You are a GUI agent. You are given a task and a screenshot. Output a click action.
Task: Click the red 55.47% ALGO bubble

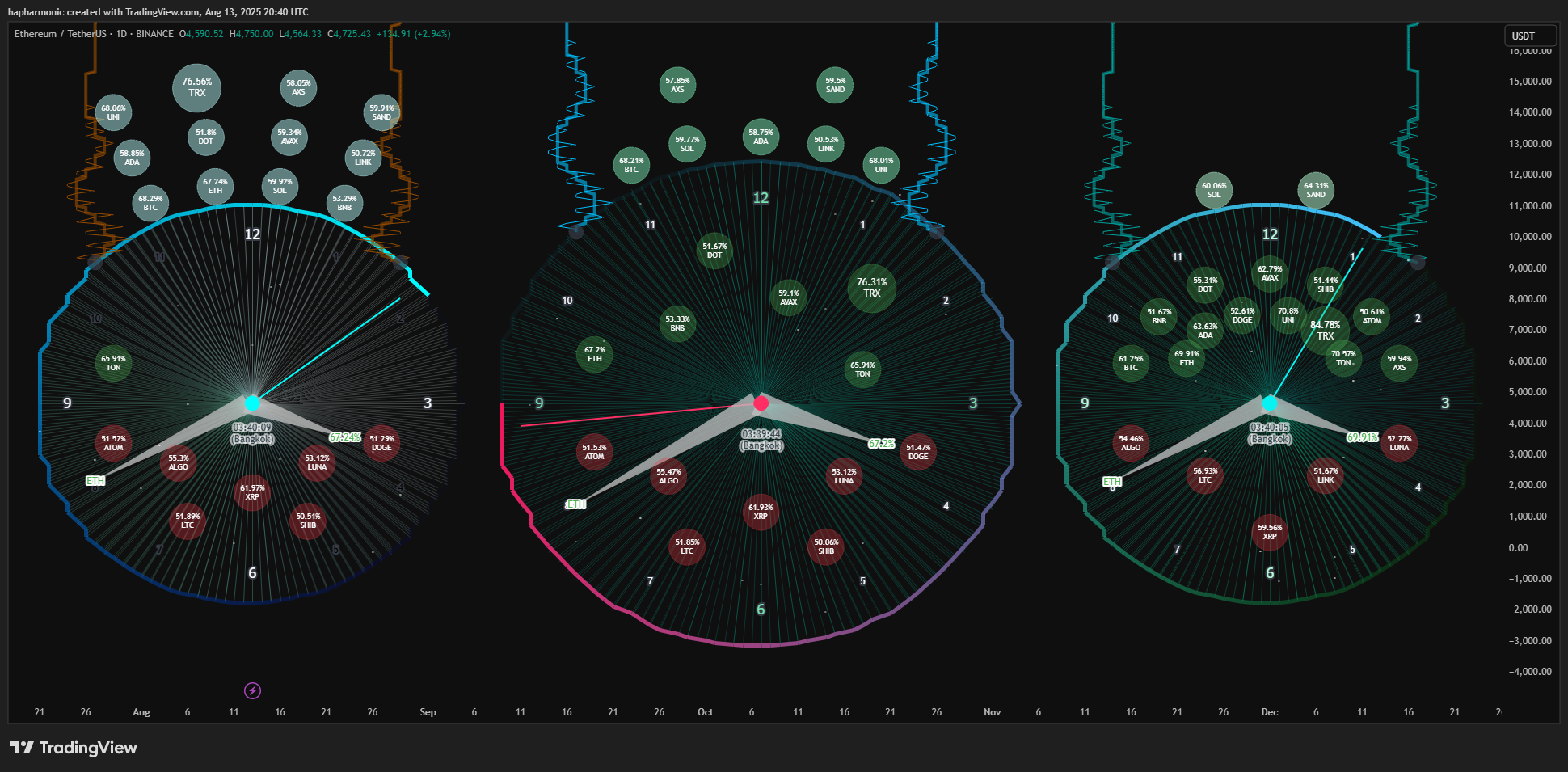(668, 476)
